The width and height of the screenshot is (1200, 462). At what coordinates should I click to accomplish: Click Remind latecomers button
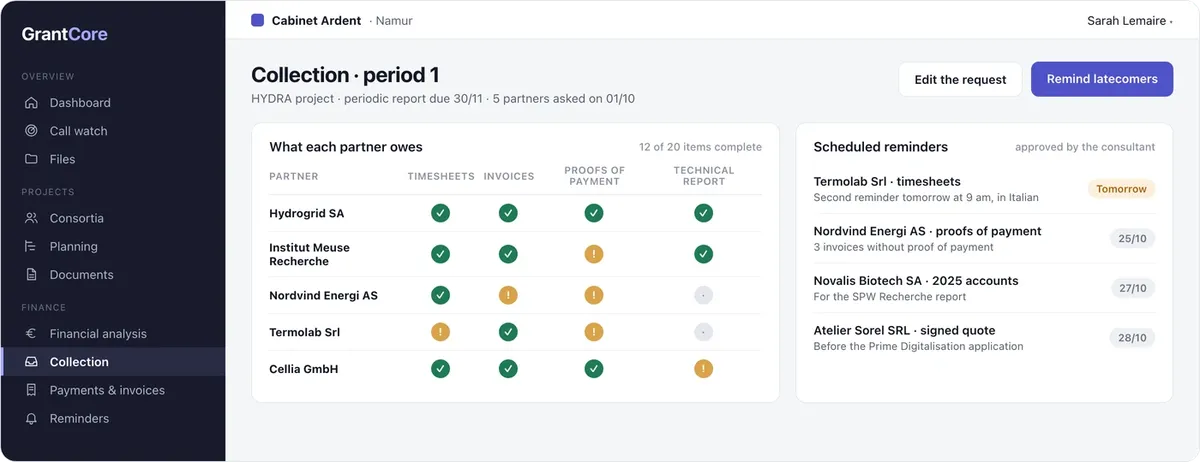pos(1102,79)
